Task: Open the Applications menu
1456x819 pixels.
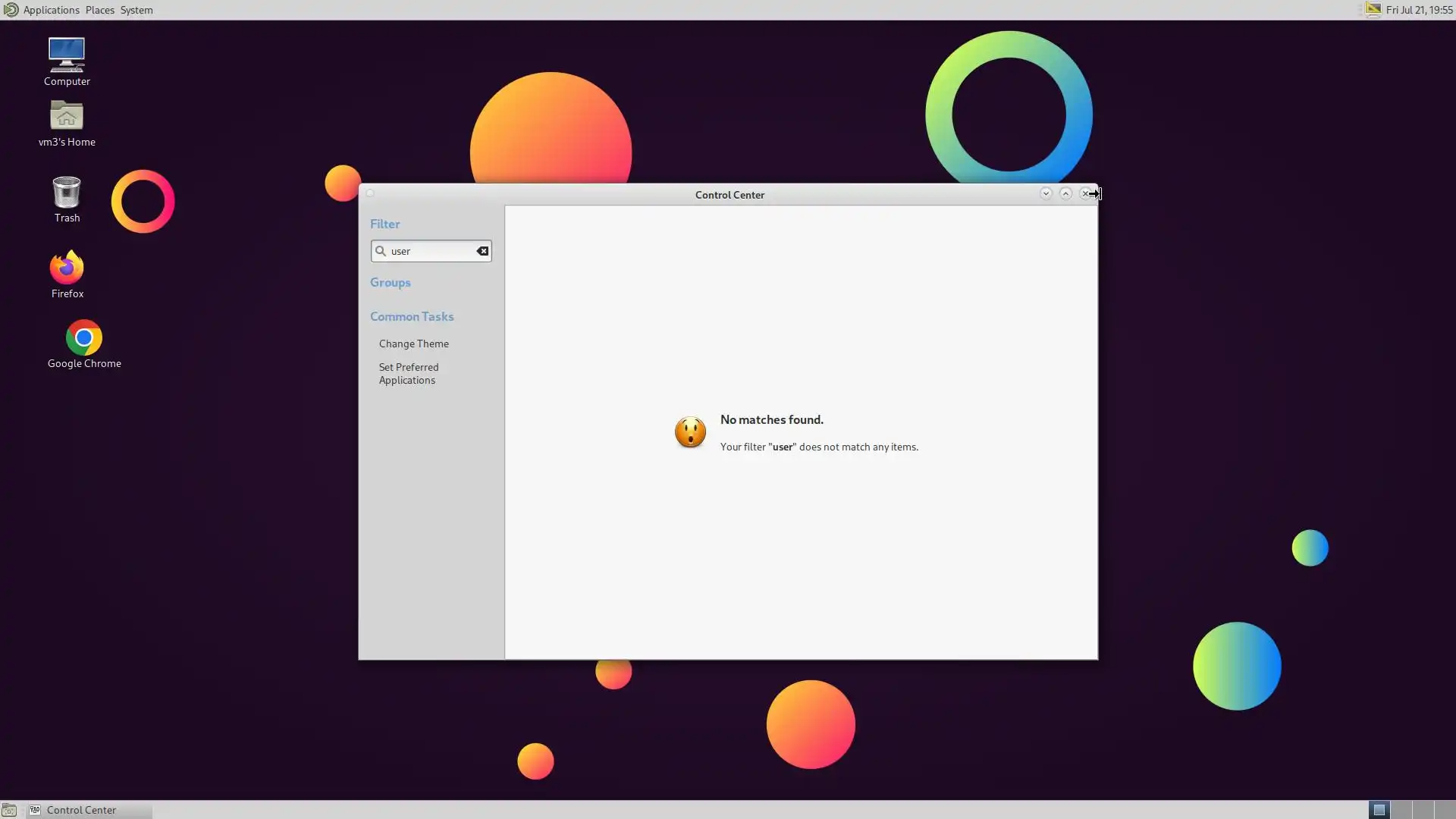Action: point(51,10)
